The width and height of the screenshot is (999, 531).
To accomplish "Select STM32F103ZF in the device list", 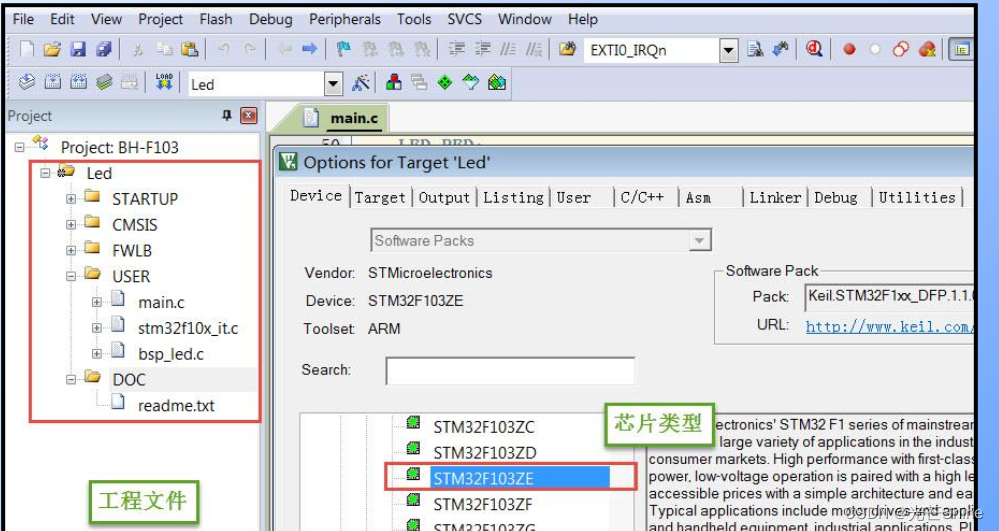I will (484, 504).
